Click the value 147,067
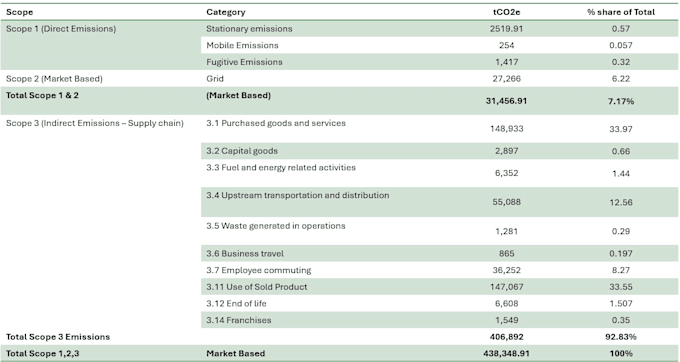680x362 pixels. click(507, 287)
